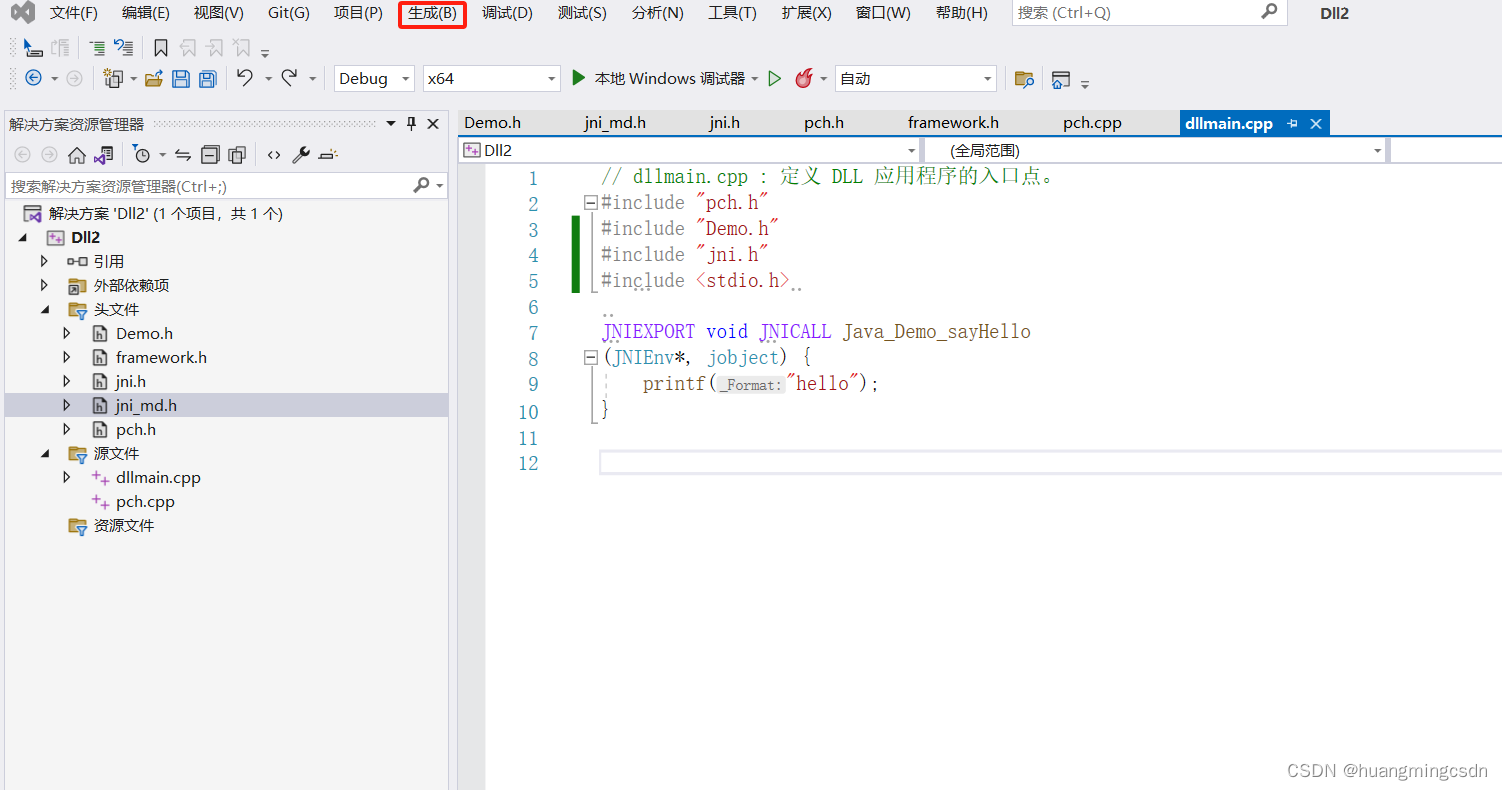1502x790 pixels.
Task: Close the Solution Explorer panel
Action: click(x=433, y=124)
